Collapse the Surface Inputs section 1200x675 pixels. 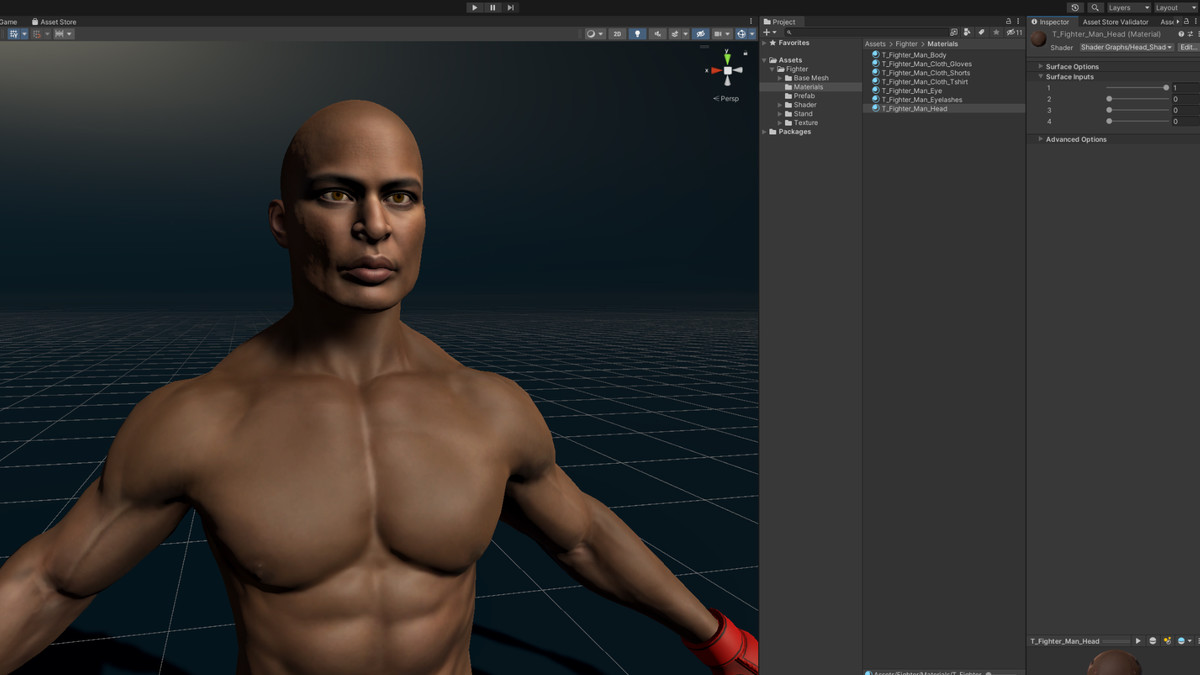pos(1041,77)
